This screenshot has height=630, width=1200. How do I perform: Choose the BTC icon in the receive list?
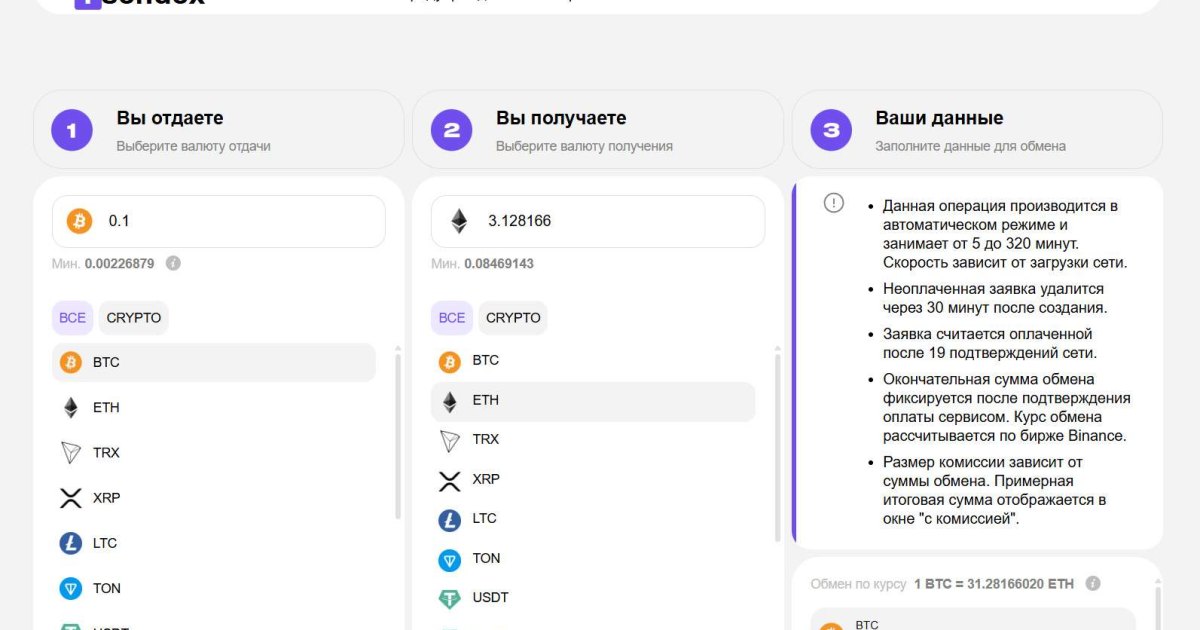pos(450,361)
